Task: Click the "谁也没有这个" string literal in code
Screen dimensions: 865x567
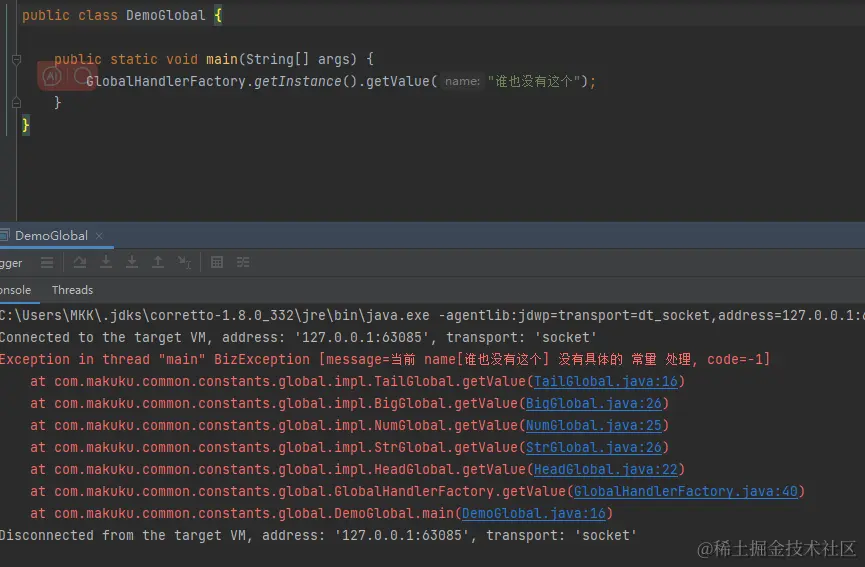Action: [x=533, y=81]
